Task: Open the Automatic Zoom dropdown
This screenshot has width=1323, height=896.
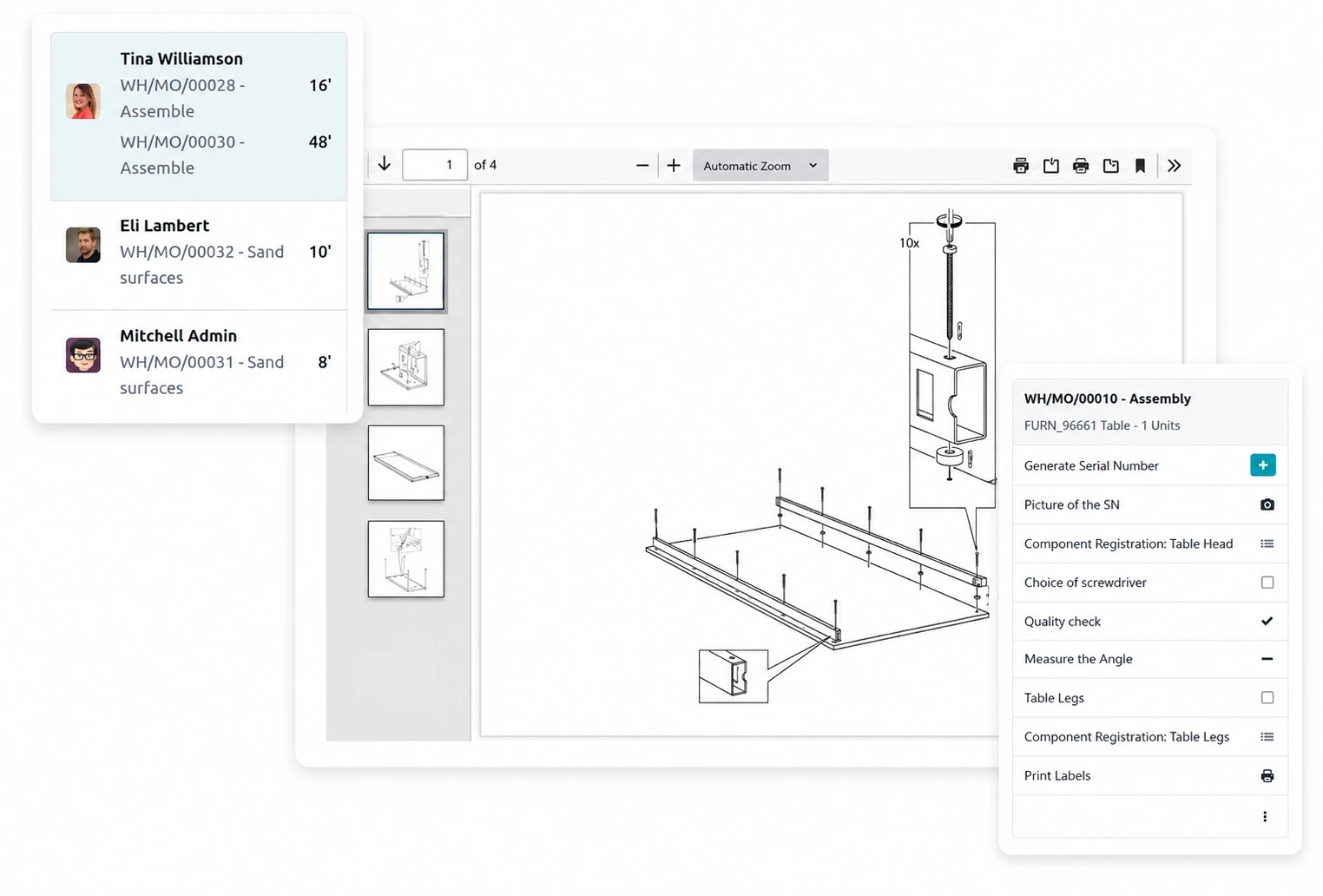Action: [x=760, y=165]
